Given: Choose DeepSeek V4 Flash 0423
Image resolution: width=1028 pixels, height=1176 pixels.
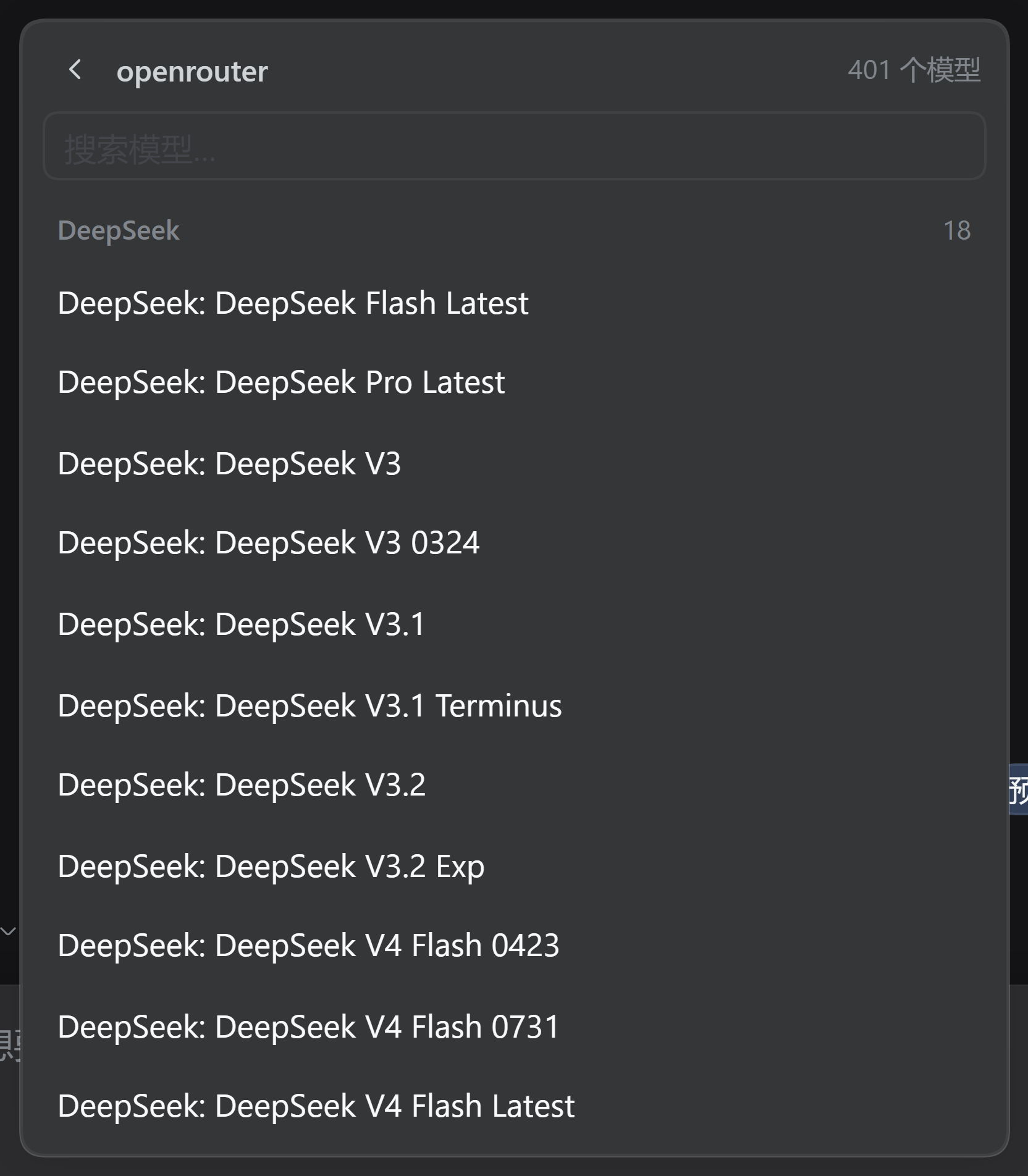Looking at the screenshot, I should point(514,946).
